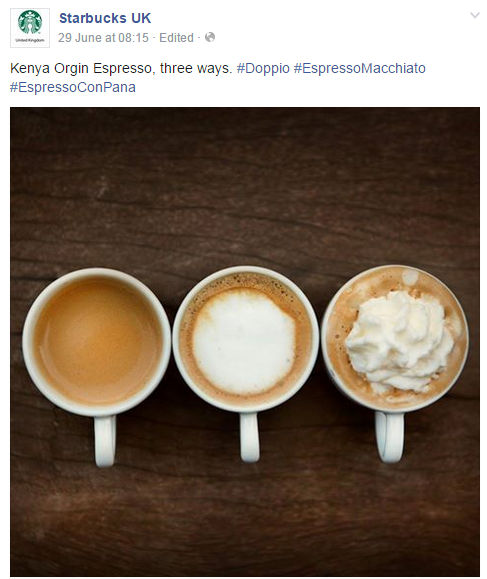Click the white milk foam of the macchiato
Screen dimensions: 487x579
point(244,341)
